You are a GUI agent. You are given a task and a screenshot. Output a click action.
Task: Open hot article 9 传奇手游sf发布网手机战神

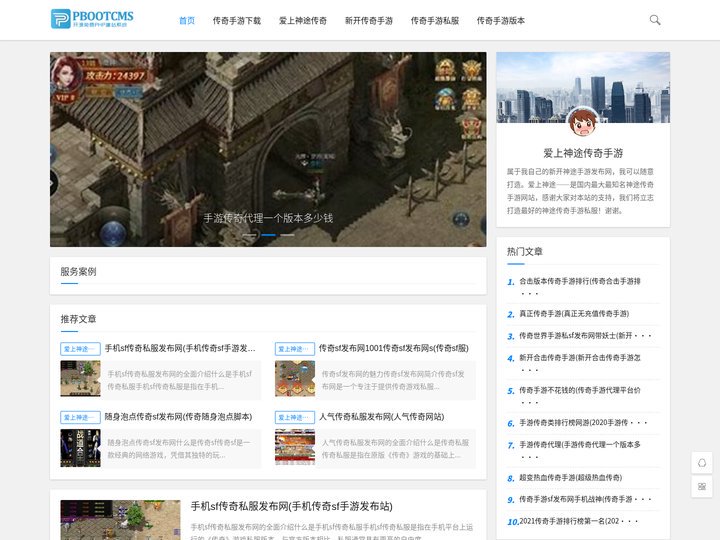click(585, 499)
